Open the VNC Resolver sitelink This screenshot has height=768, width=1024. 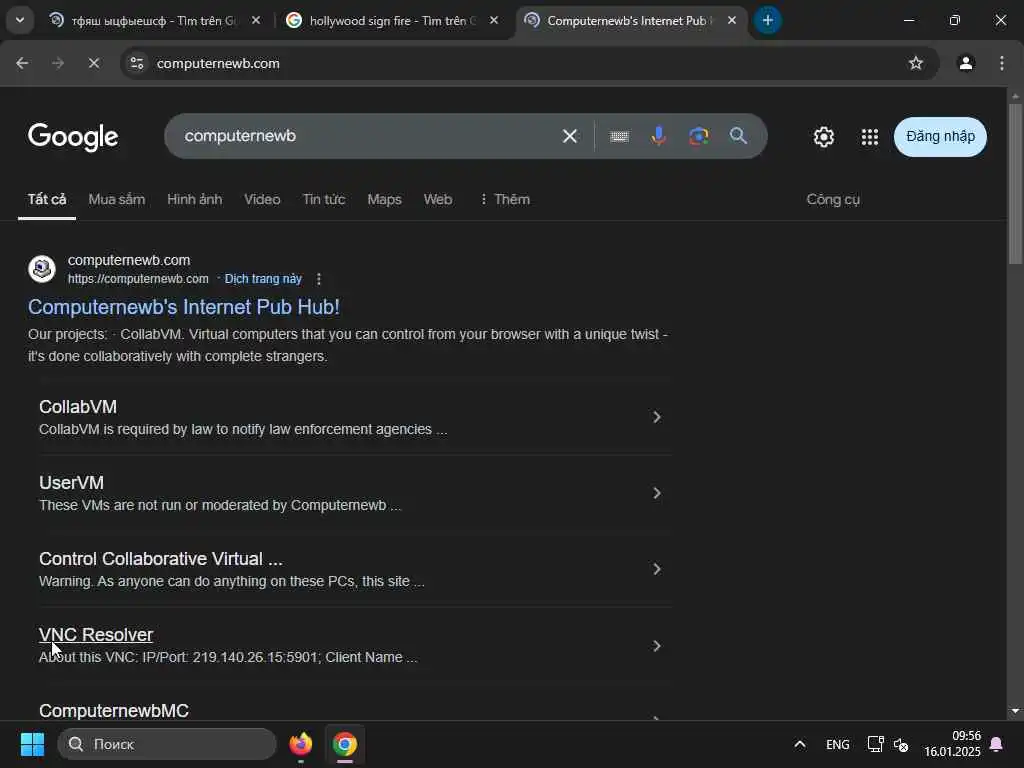click(x=96, y=635)
